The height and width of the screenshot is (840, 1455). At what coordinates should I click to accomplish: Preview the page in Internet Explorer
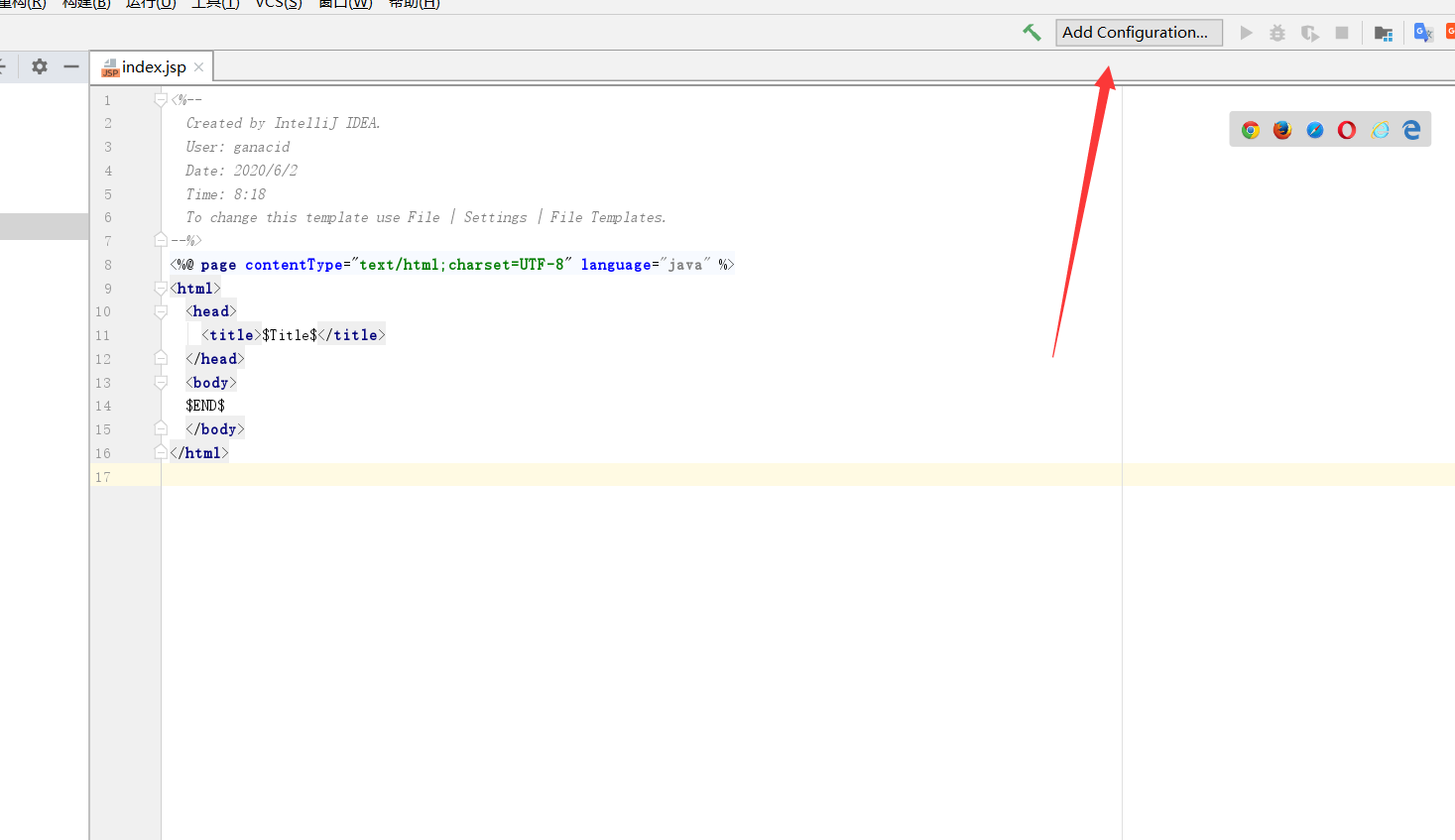[1380, 130]
